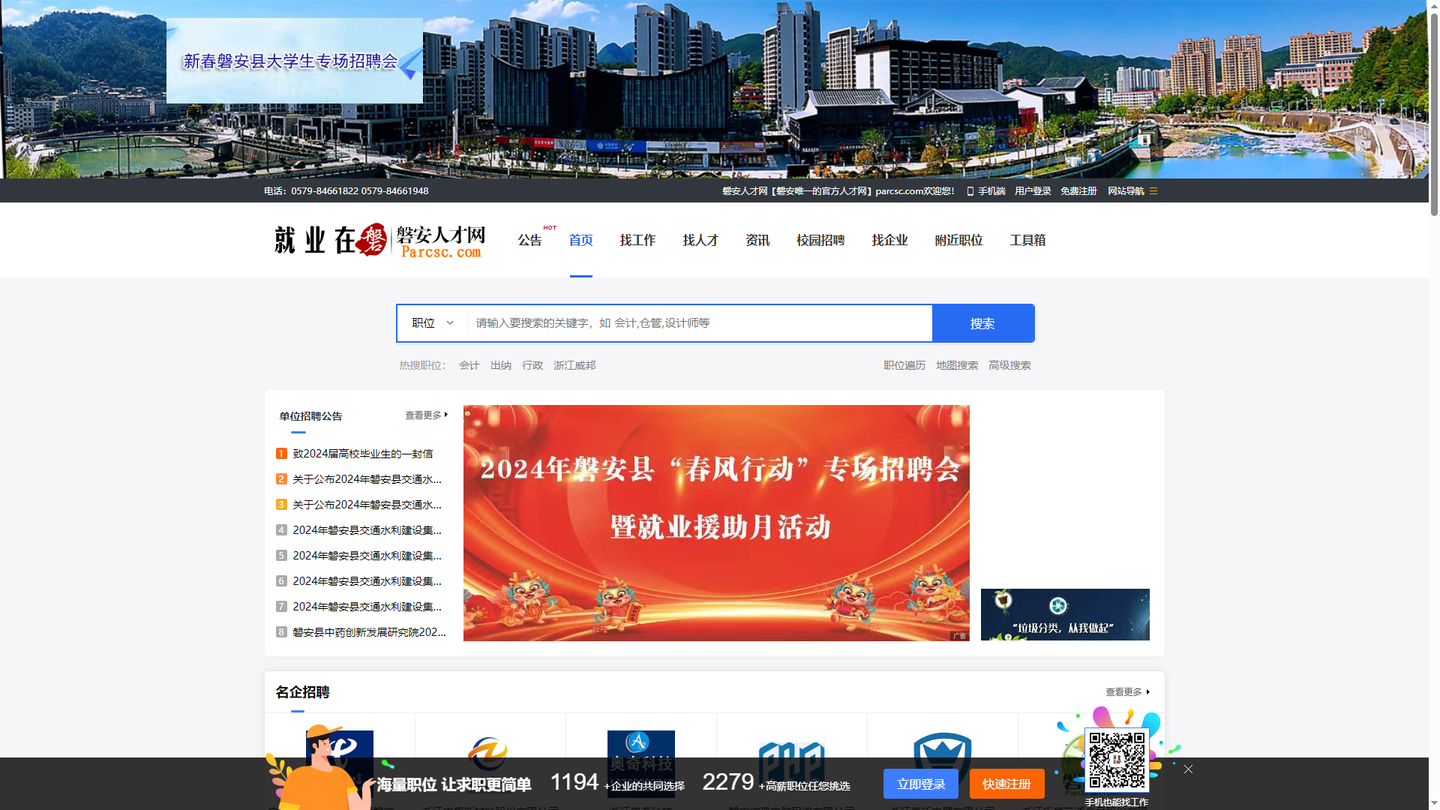The height and width of the screenshot is (810, 1440).
Task: Click the 单位招聘公告 heading
Action: click(x=311, y=416)
